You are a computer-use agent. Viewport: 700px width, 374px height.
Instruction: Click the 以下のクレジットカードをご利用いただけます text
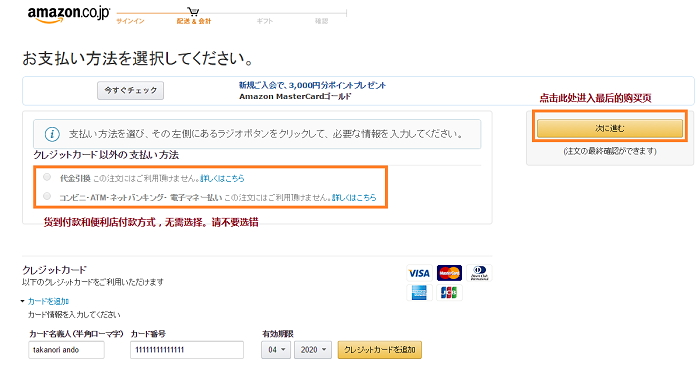coord(93,282)
